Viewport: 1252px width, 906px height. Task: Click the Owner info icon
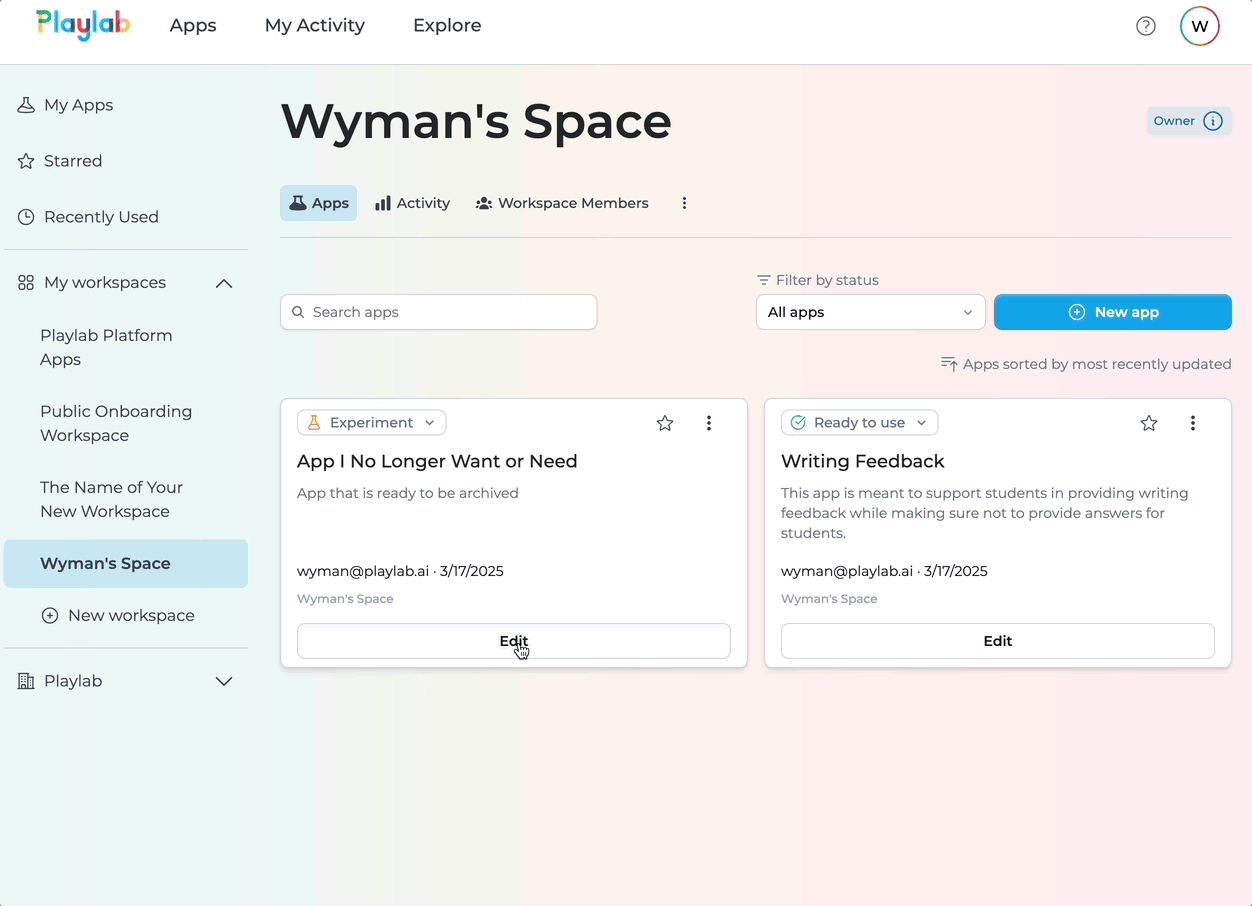[x=1213, y=121]
